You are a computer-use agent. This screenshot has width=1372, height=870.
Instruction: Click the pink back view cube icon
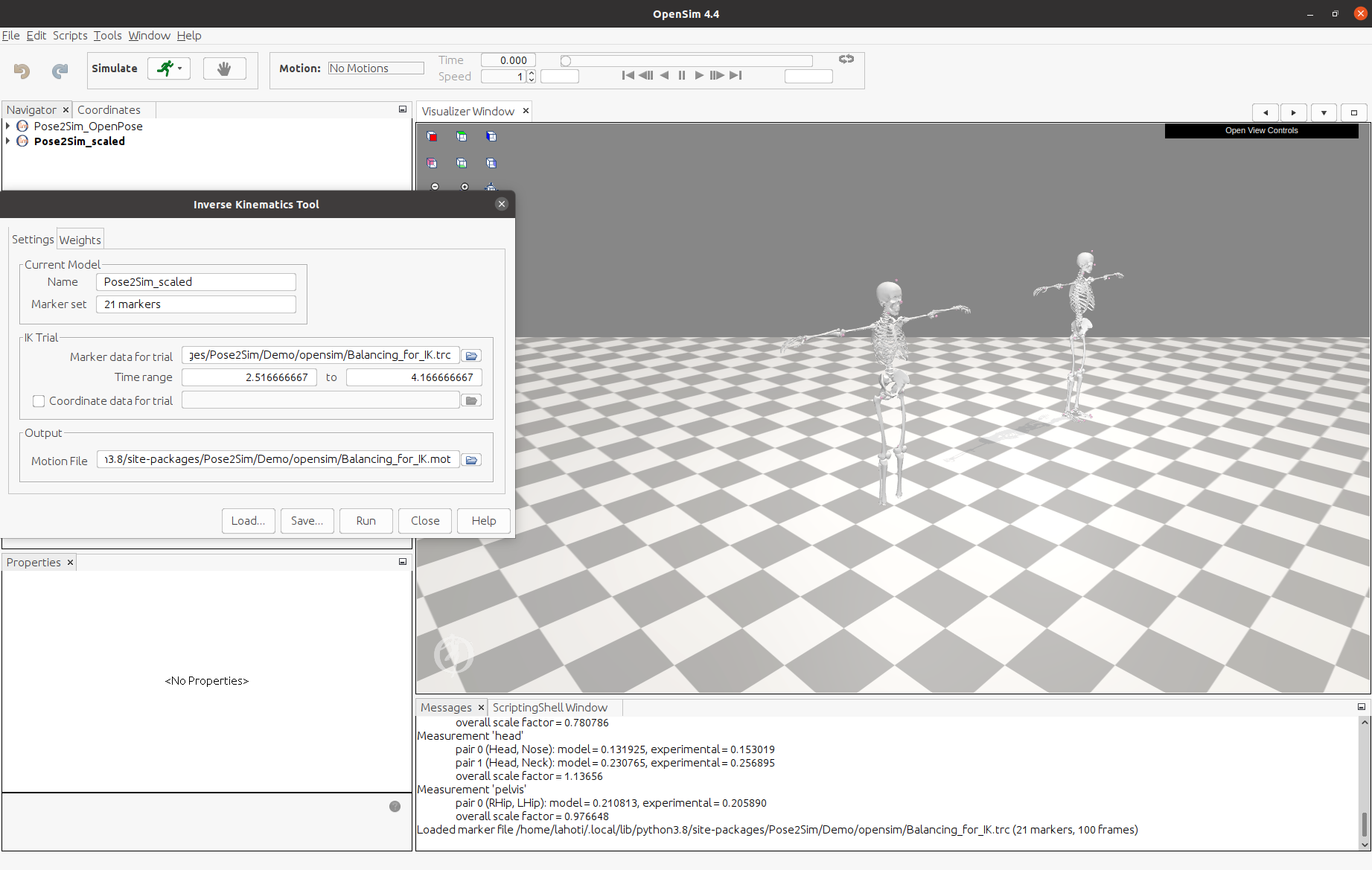(x=432, y=162)
